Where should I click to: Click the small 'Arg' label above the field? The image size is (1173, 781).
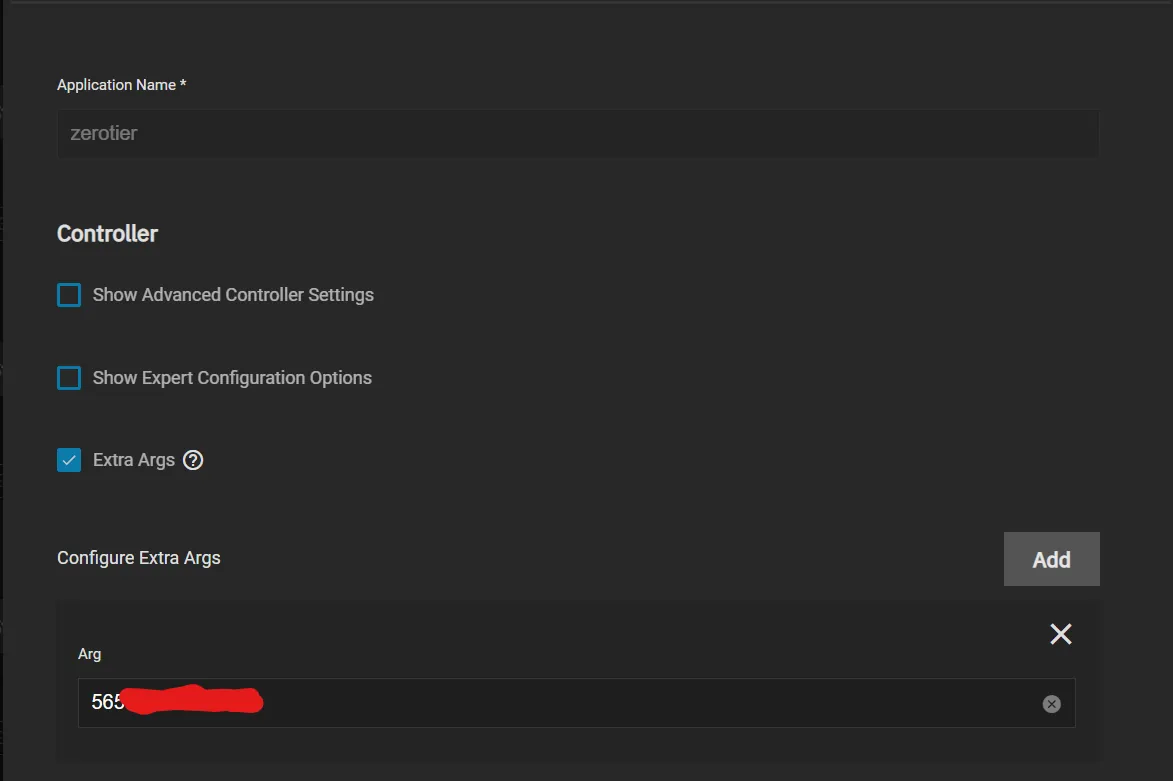point(89,654)
